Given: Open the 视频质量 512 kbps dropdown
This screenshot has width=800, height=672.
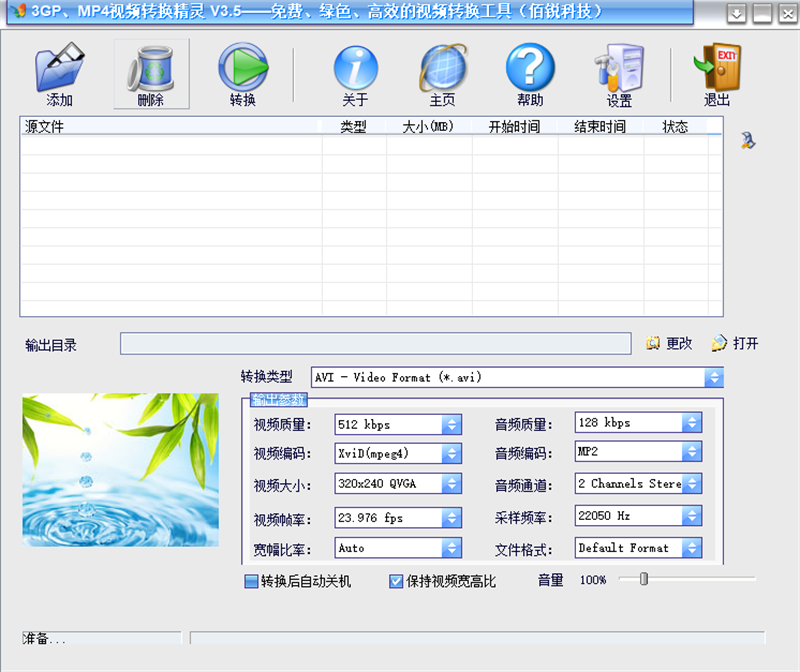Looking at the screenshot, I should click(452, 425).
